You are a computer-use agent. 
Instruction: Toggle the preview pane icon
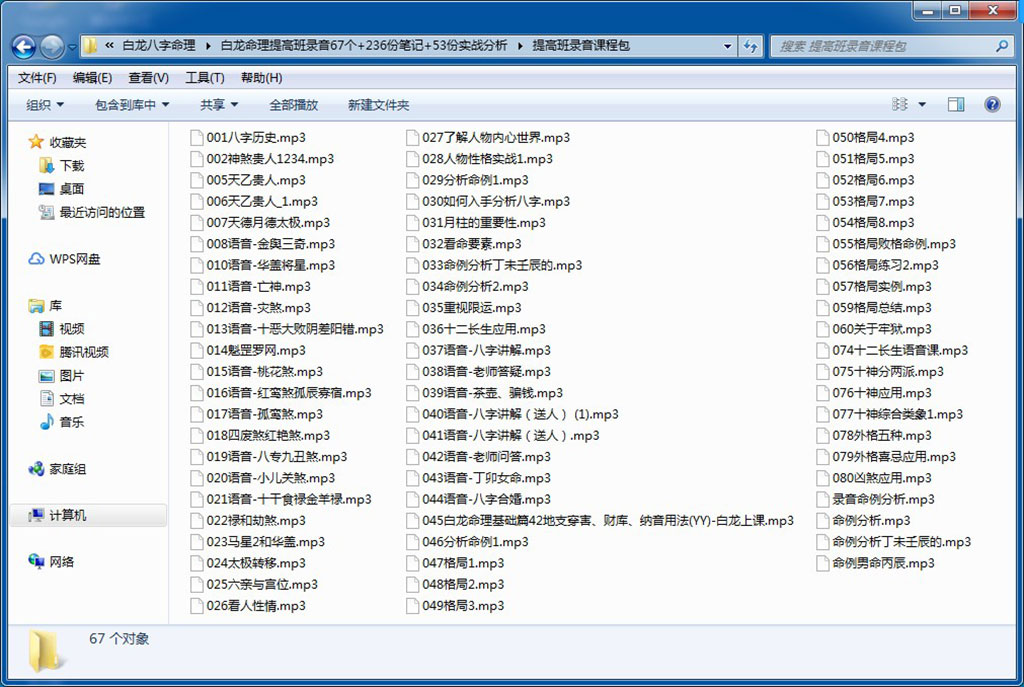click(956, 104)
